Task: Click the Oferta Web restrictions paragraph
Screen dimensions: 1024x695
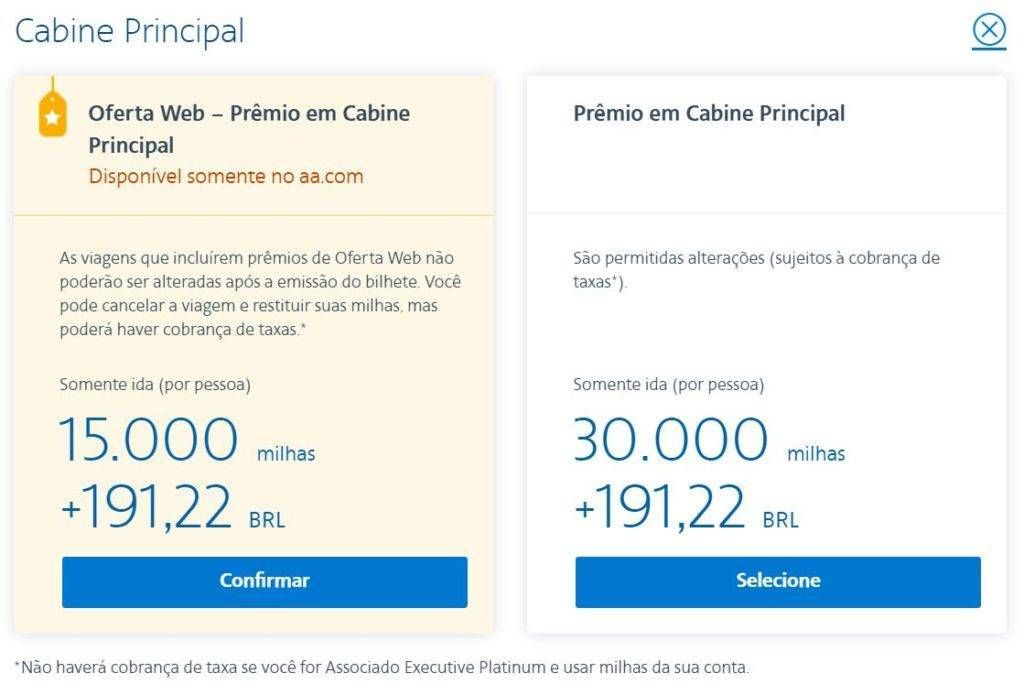Action: [260, 293]
